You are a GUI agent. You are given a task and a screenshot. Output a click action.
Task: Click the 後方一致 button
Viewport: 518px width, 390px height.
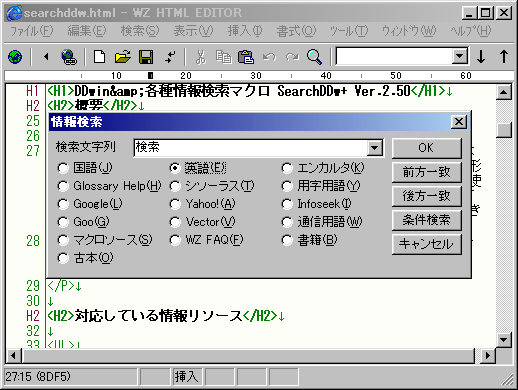(427, 196)
